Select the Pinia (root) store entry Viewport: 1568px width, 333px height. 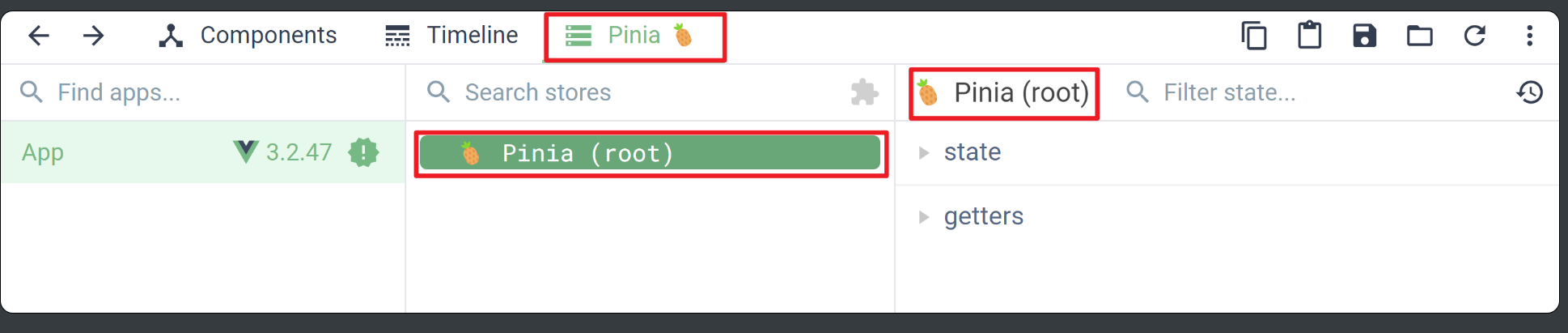coord(650,153)
